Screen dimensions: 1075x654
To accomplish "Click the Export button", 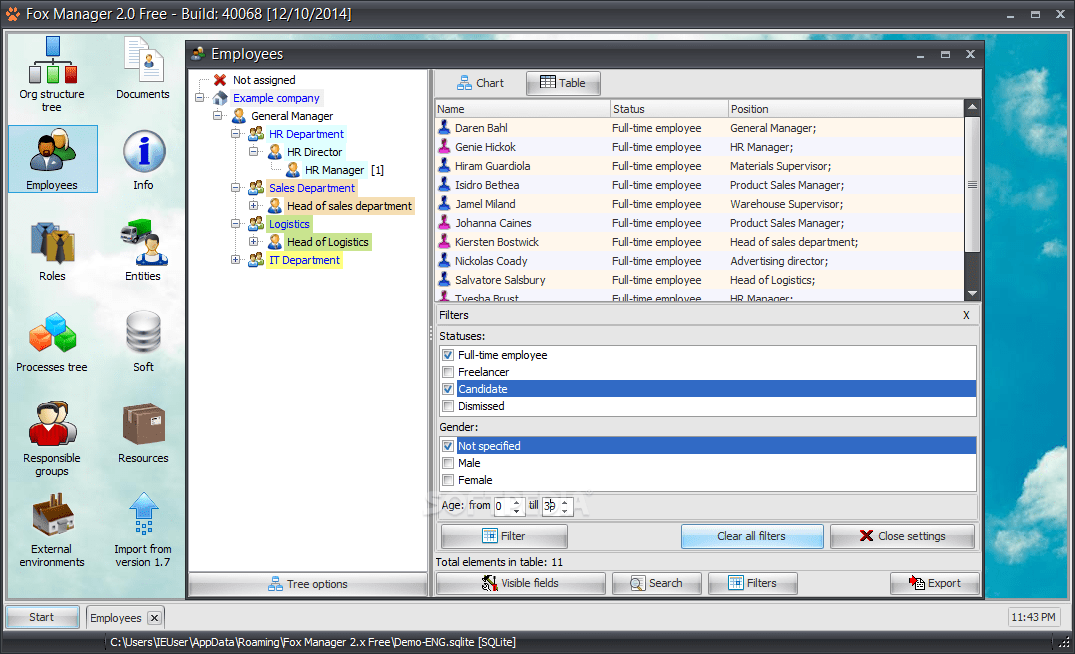I will (935, 583).
